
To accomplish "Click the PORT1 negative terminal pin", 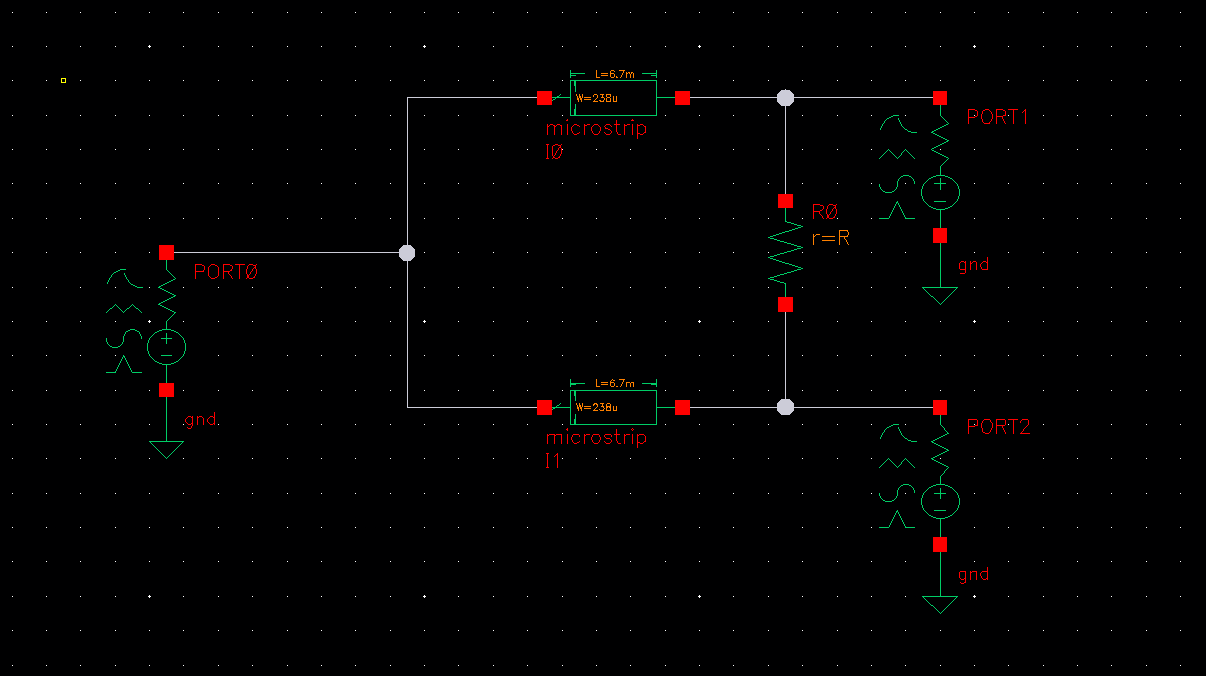I will click(940, 236).
